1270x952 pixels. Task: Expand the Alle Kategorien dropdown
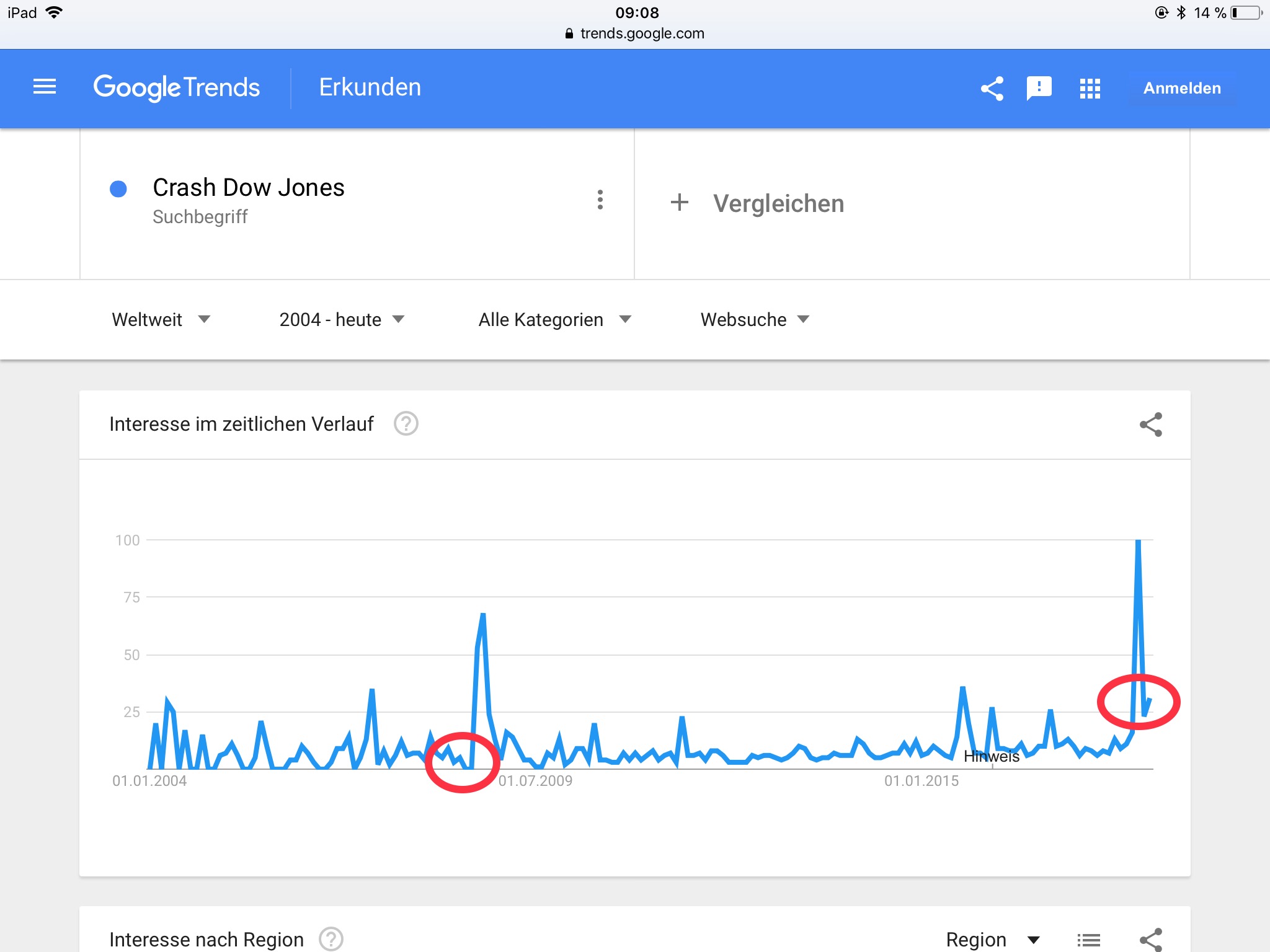554,320
